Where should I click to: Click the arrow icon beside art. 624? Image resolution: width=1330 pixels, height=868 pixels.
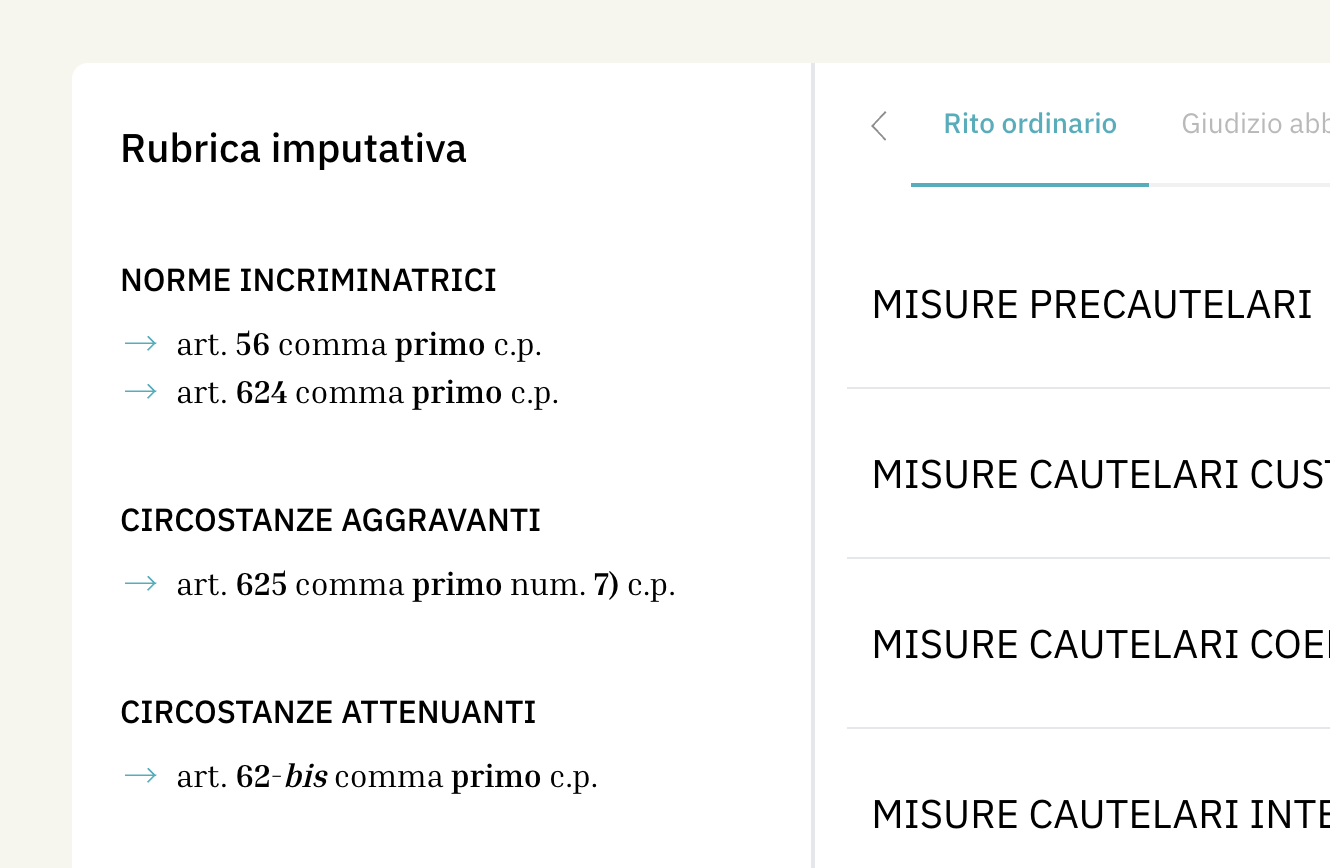[141, 392]
